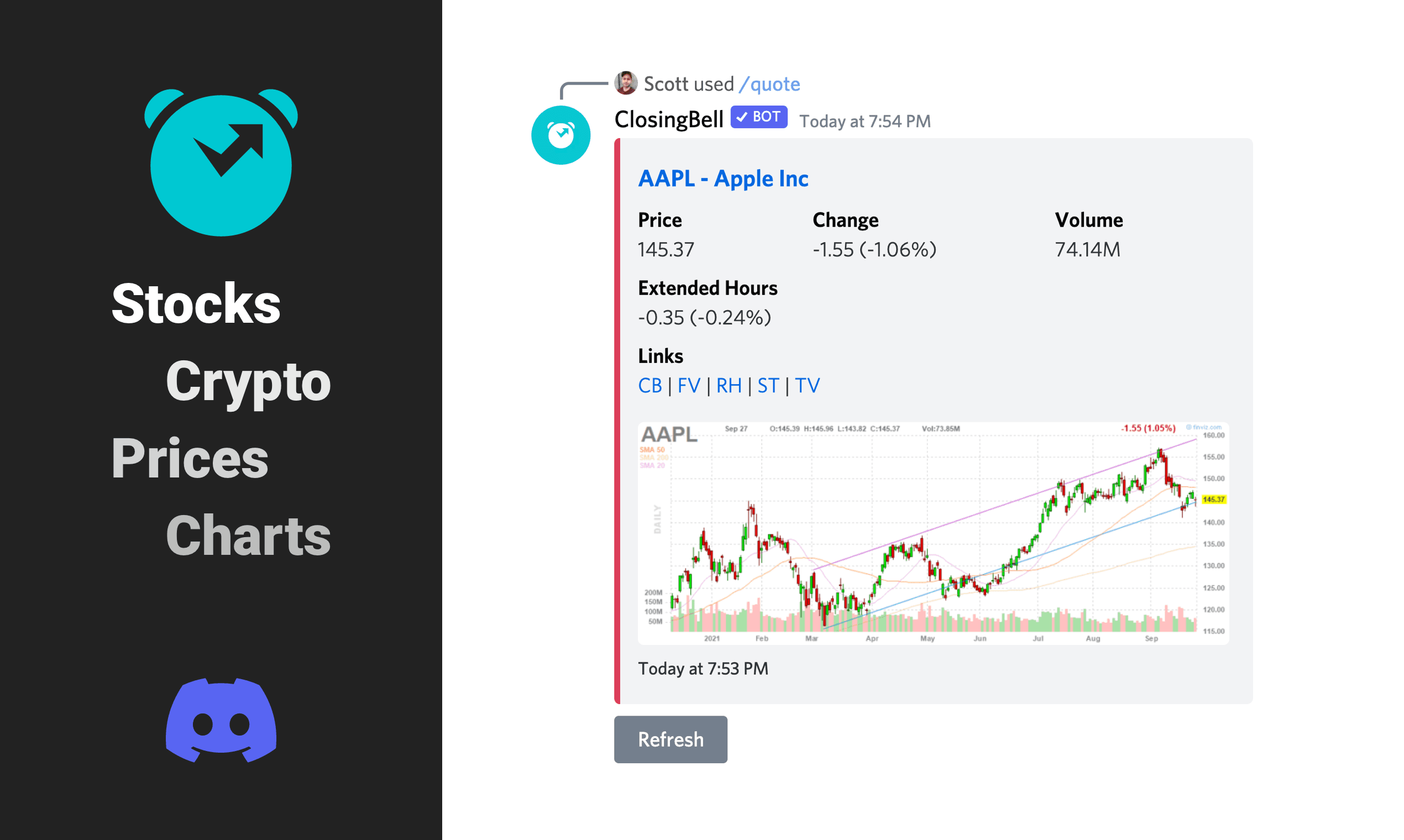Viewport: 1404px width, 840px height.
Task: Click the verified BOT badge
Action: (x=758, y=117)
